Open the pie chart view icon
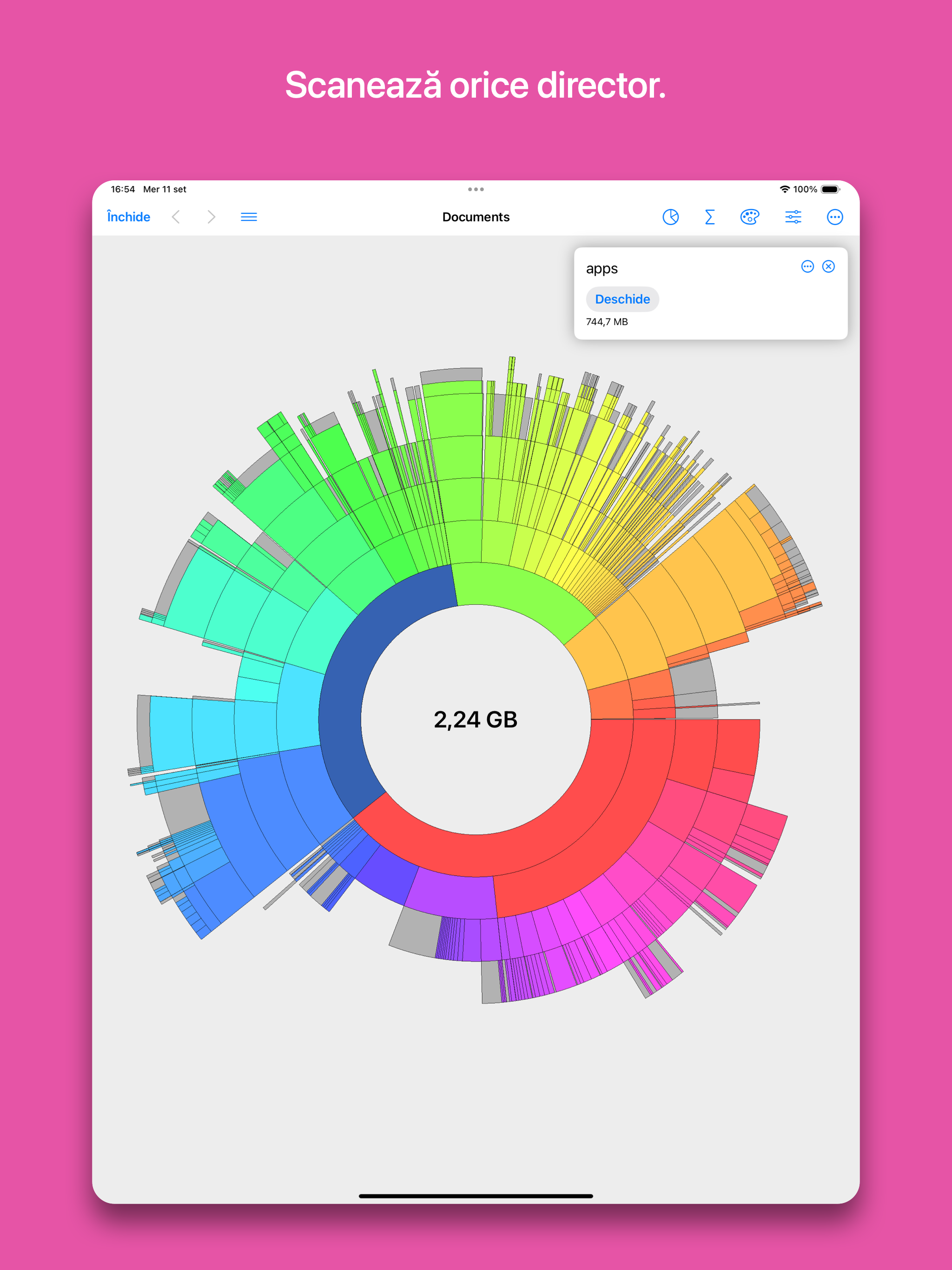This screenshot has width=952, height=1270. [671, 217]
